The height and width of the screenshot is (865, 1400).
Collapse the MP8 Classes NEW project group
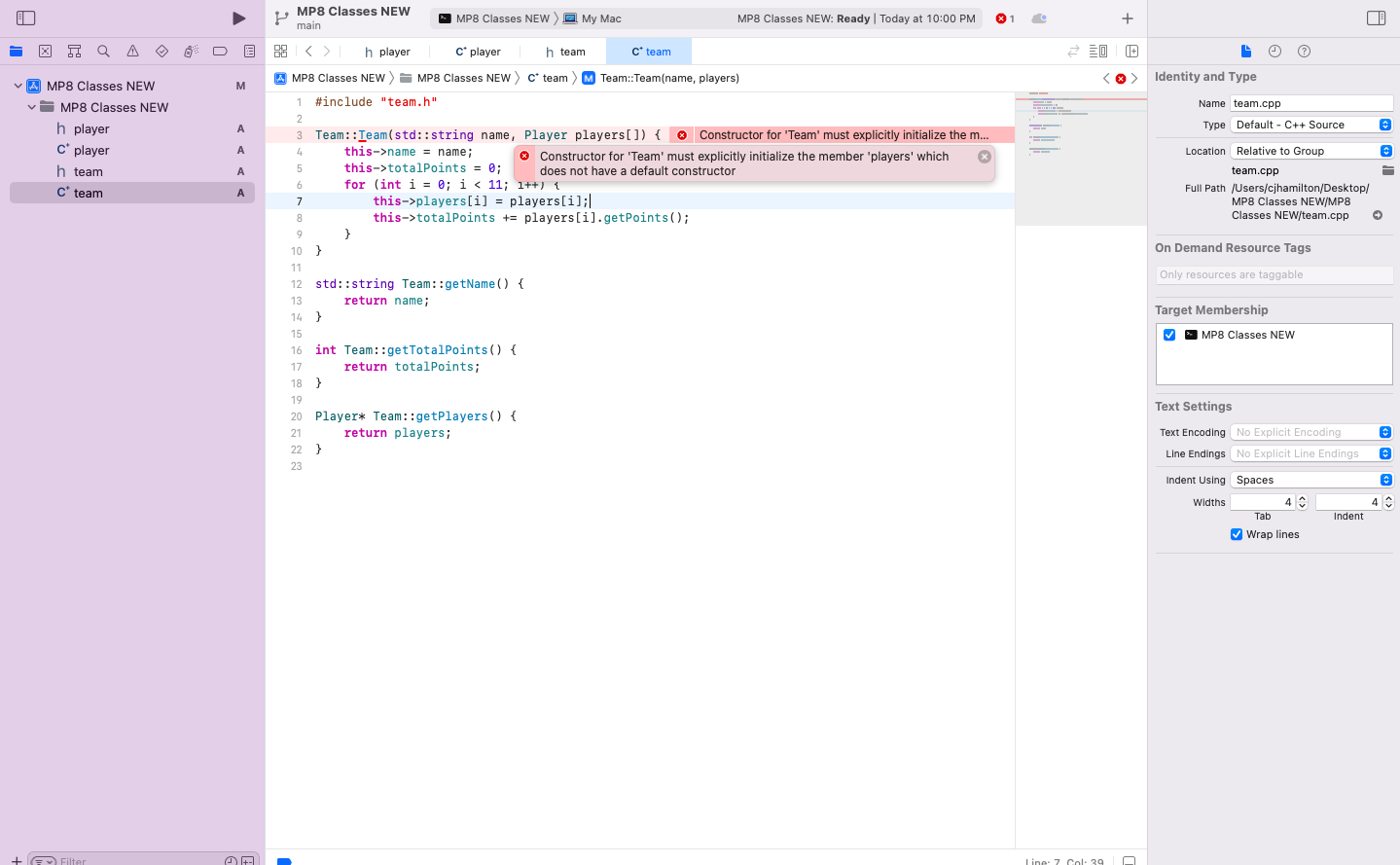tap(18, 85)
